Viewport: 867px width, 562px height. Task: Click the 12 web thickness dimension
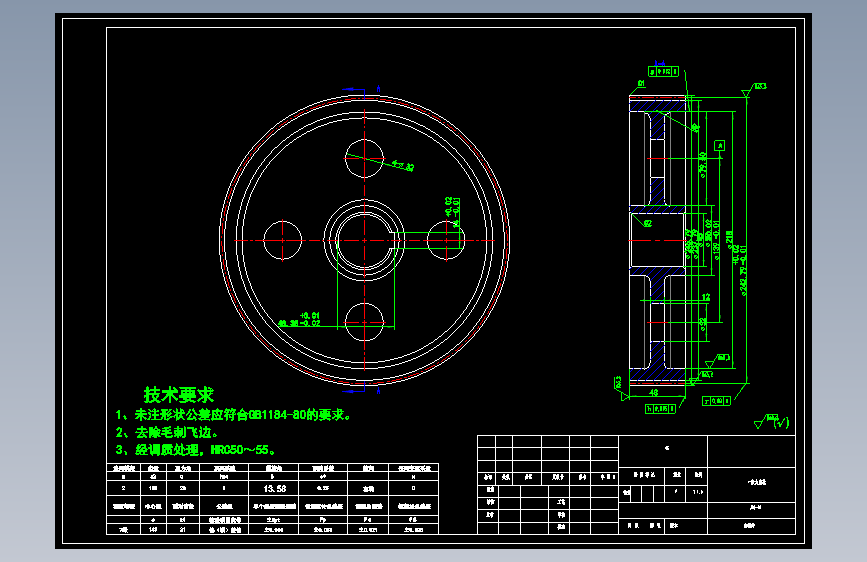[706, 297]
